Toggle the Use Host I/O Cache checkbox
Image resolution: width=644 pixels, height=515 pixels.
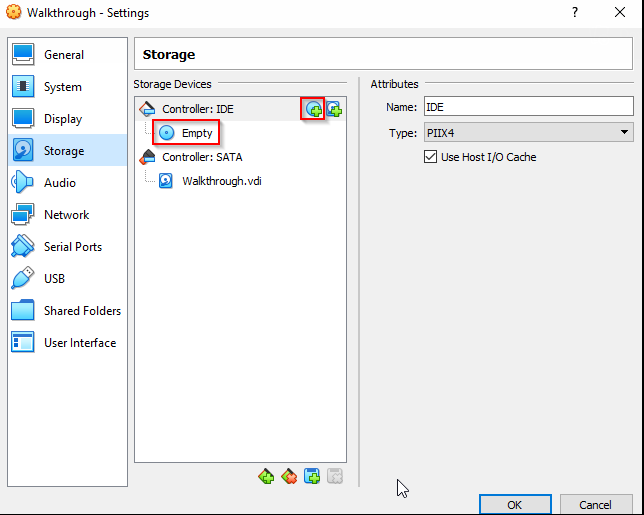click(x=430, y=157)
